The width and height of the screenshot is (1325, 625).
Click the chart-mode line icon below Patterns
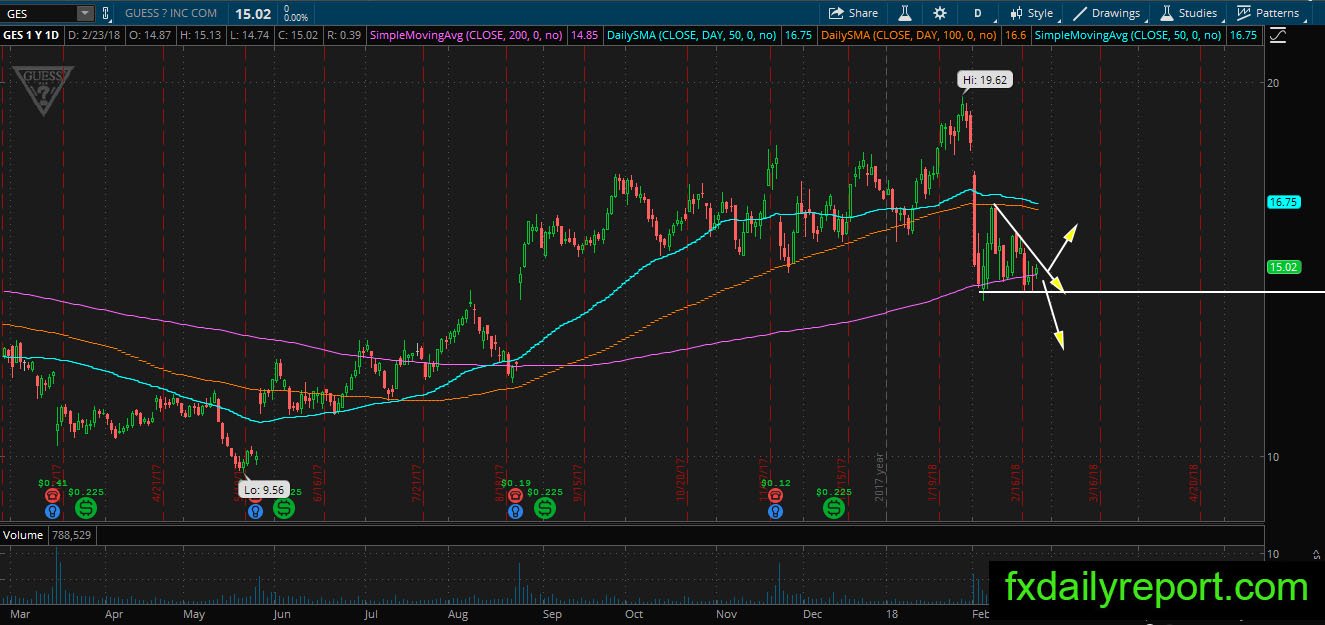click(1278, 35)
